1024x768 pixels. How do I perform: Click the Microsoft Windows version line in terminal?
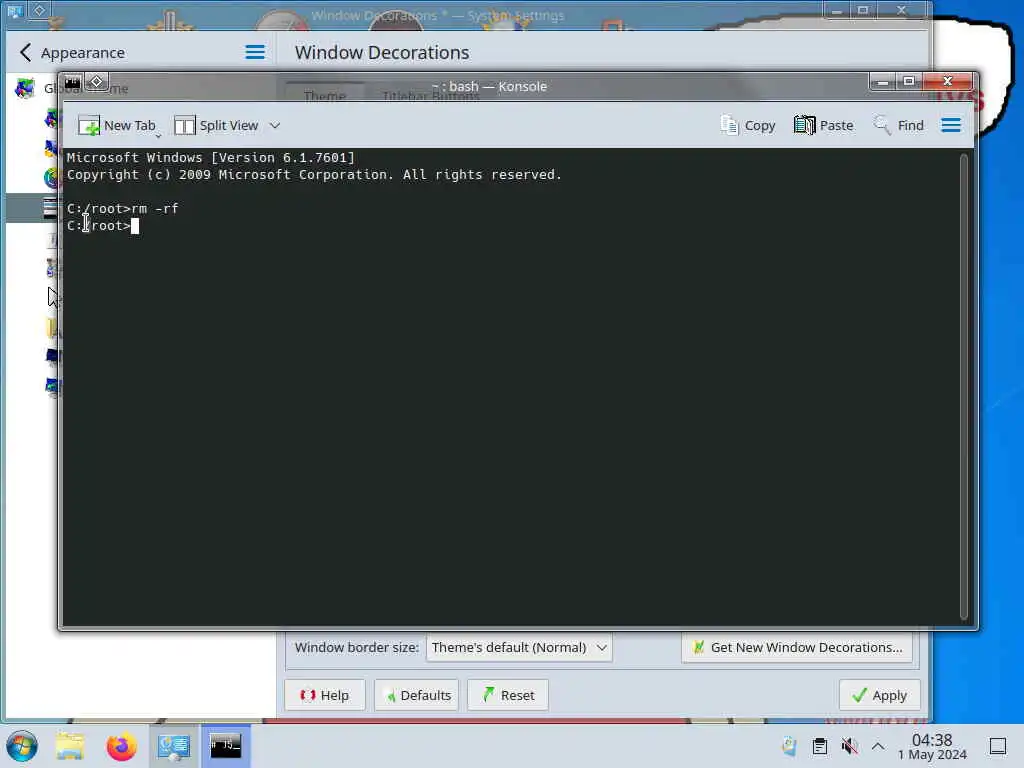(210, 158)
